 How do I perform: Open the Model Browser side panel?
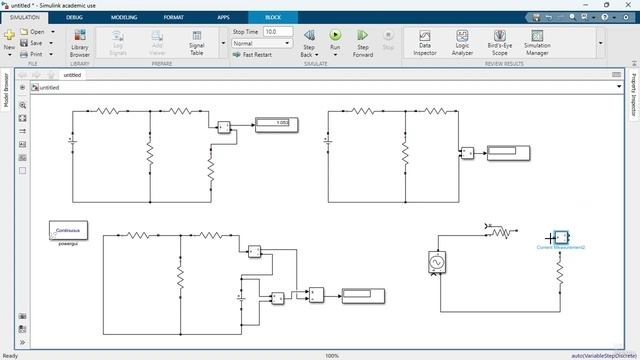click(x=6, y=90)
